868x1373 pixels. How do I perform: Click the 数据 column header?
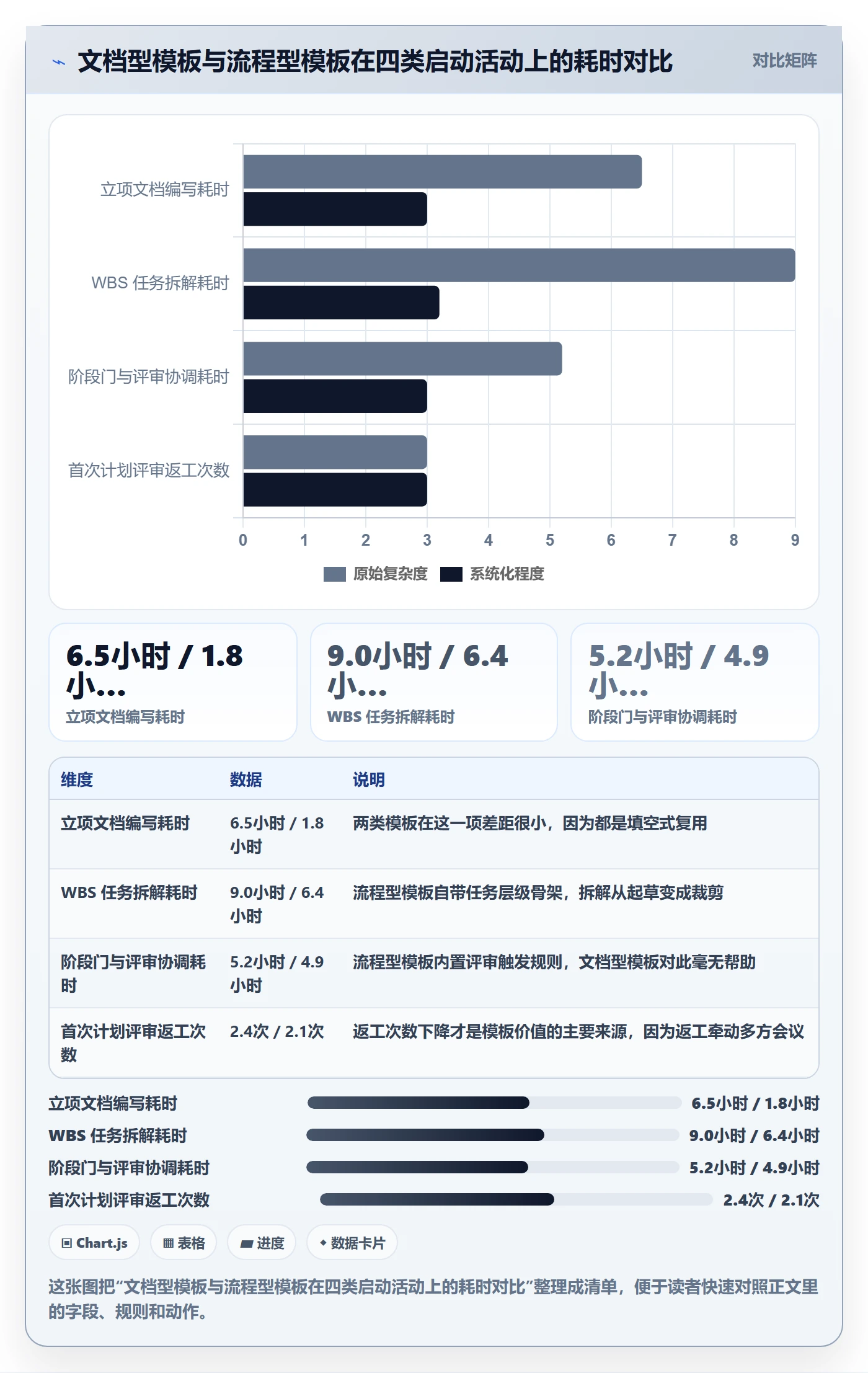[x=246, y=780]
